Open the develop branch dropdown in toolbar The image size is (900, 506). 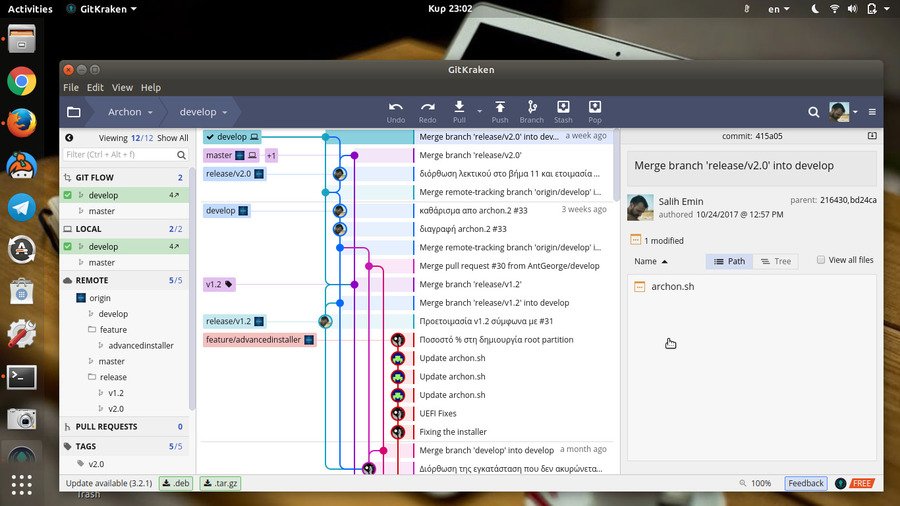[x=203, y=112]
